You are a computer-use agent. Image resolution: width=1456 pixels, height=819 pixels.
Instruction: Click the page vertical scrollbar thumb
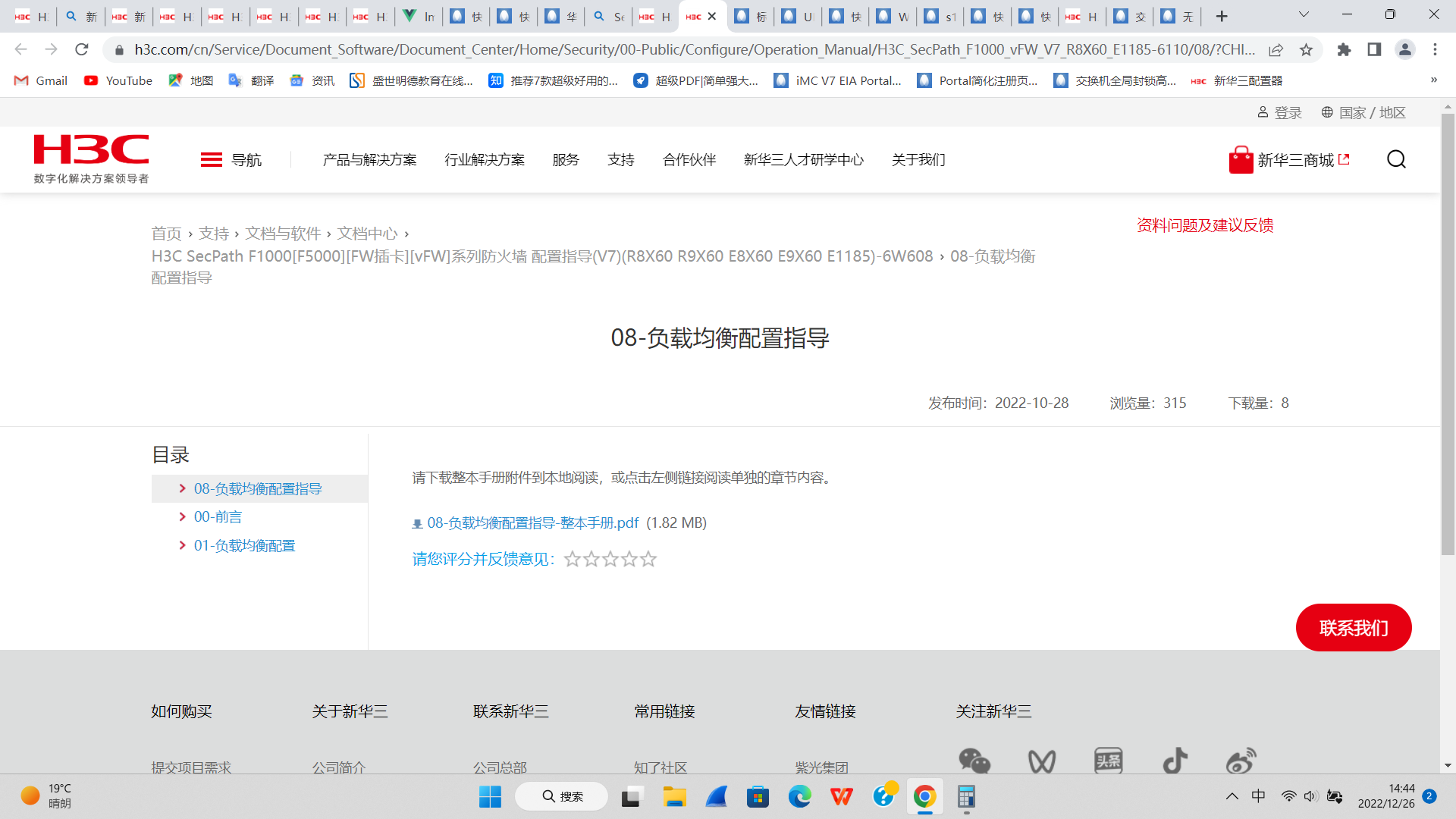[x=1447, y=334]
